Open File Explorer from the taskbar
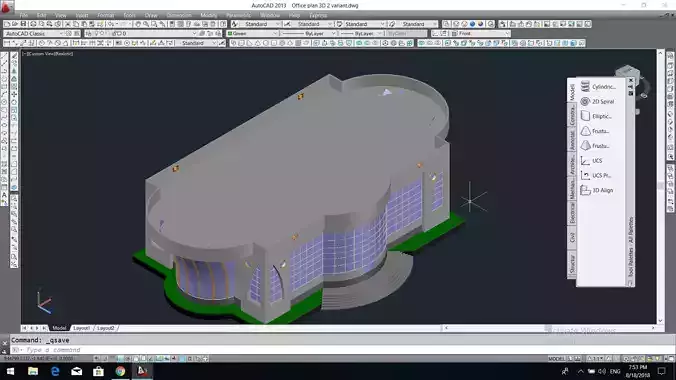 pos(33,371)
